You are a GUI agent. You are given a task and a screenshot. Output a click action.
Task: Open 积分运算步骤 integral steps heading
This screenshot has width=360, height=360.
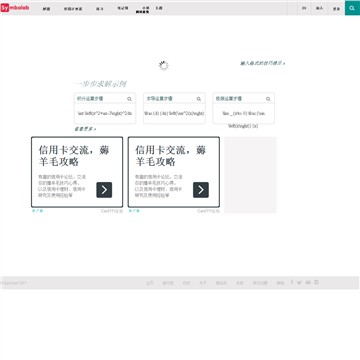click(x=90, y=99)
